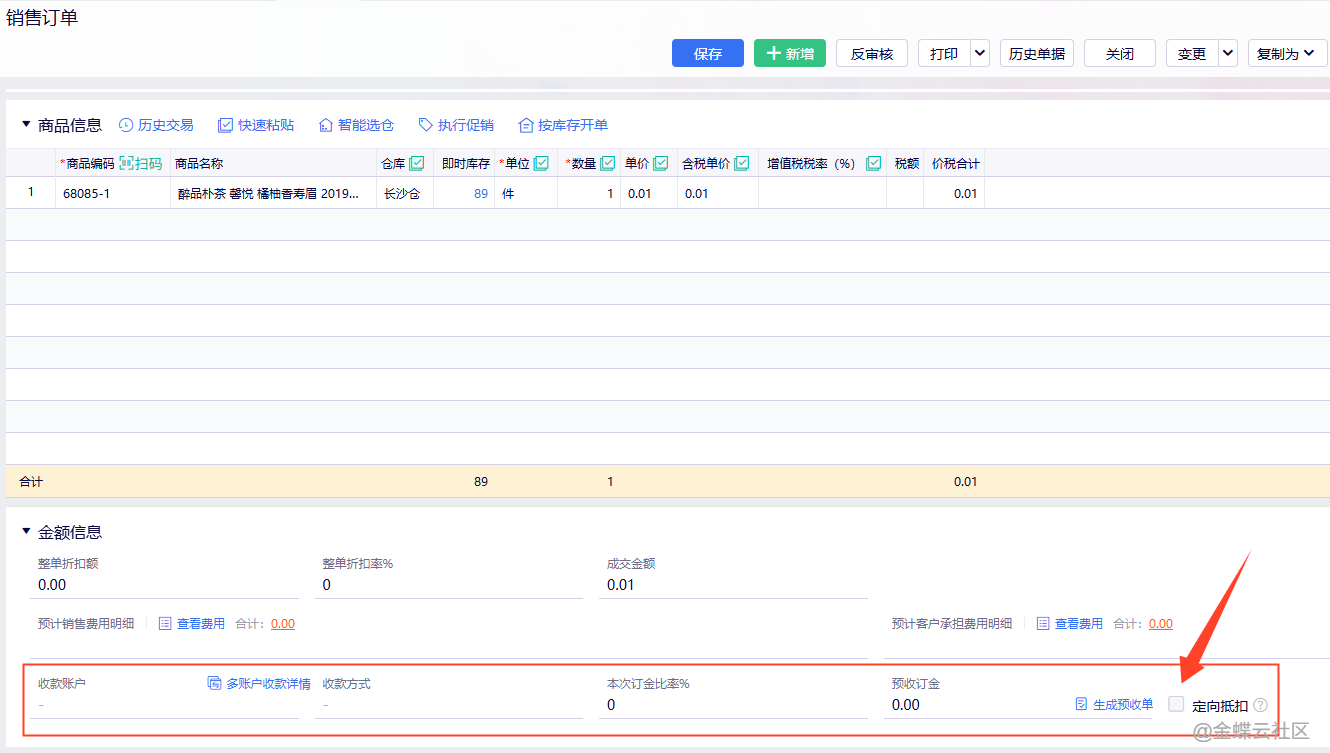Click product code cell 68085-1

pos(113,193)
